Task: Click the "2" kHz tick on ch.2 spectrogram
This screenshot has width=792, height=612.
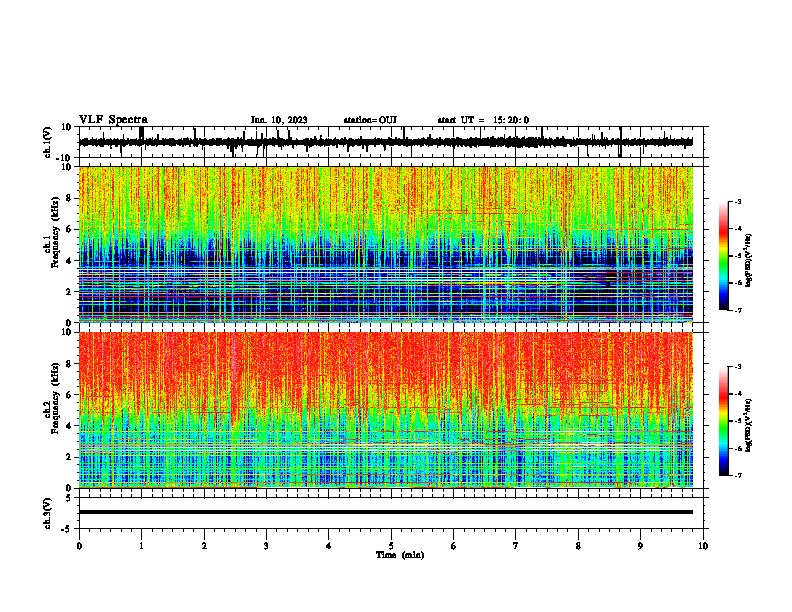Action: click(x=70, y=457)
